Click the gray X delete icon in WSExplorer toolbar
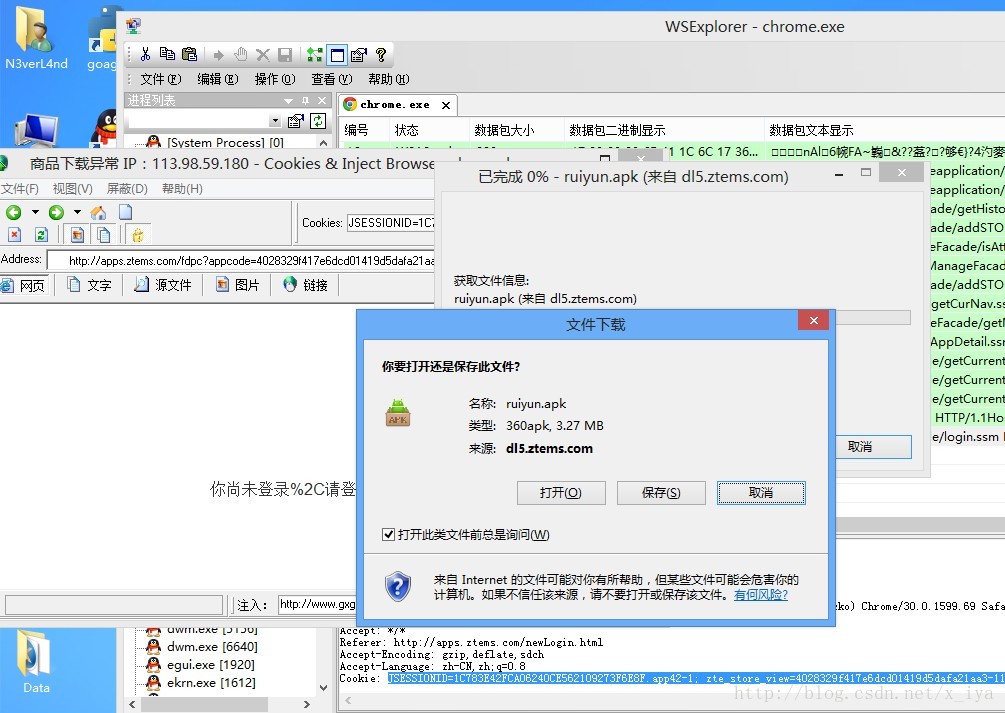This screenshot has height=713, width=1005. coord(263,55)
